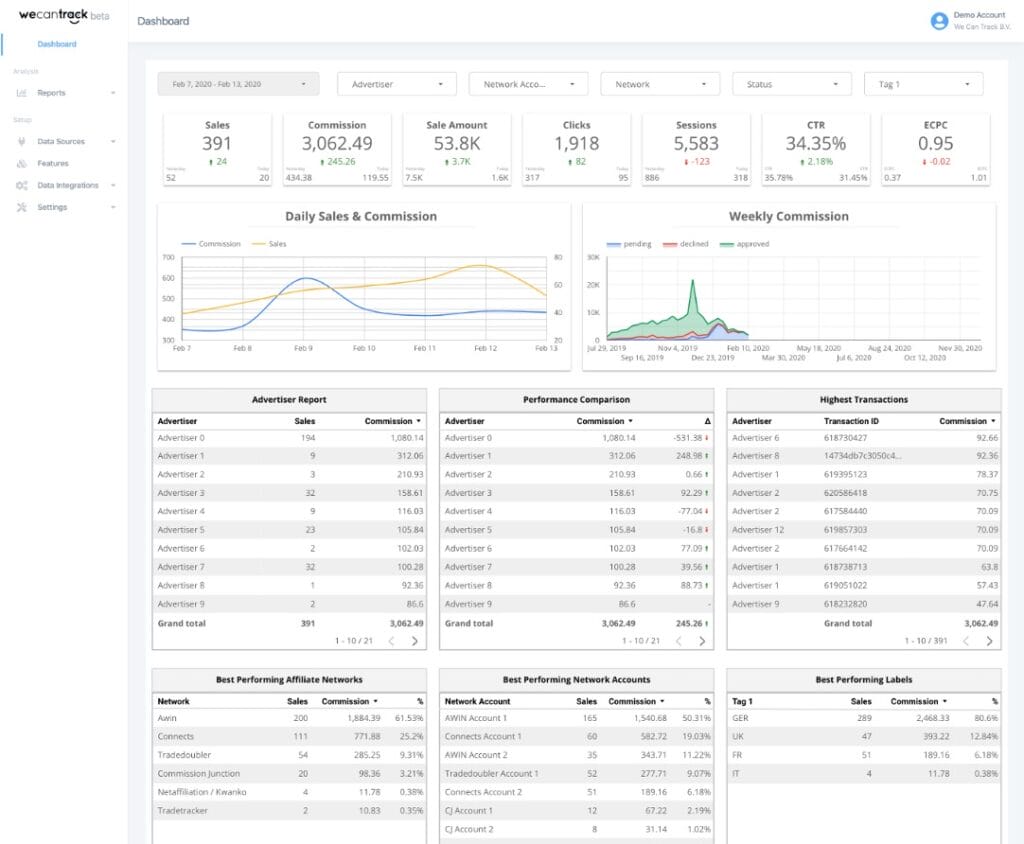The width and height of the screenshot is (1024, 844).
Task: Click the Data Integrations gears icon
Action: (x=21, y=185)
